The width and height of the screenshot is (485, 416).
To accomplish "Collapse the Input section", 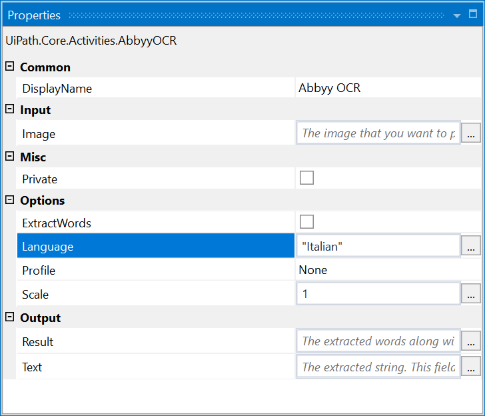I will tap(9, 109).
